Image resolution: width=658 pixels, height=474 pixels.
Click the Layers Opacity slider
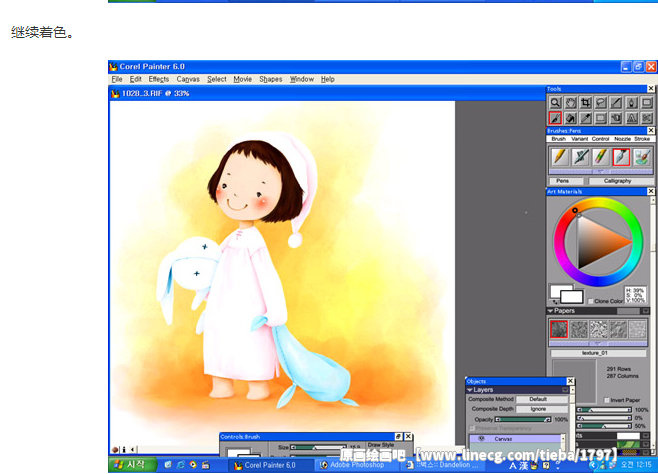pos(523,419)
